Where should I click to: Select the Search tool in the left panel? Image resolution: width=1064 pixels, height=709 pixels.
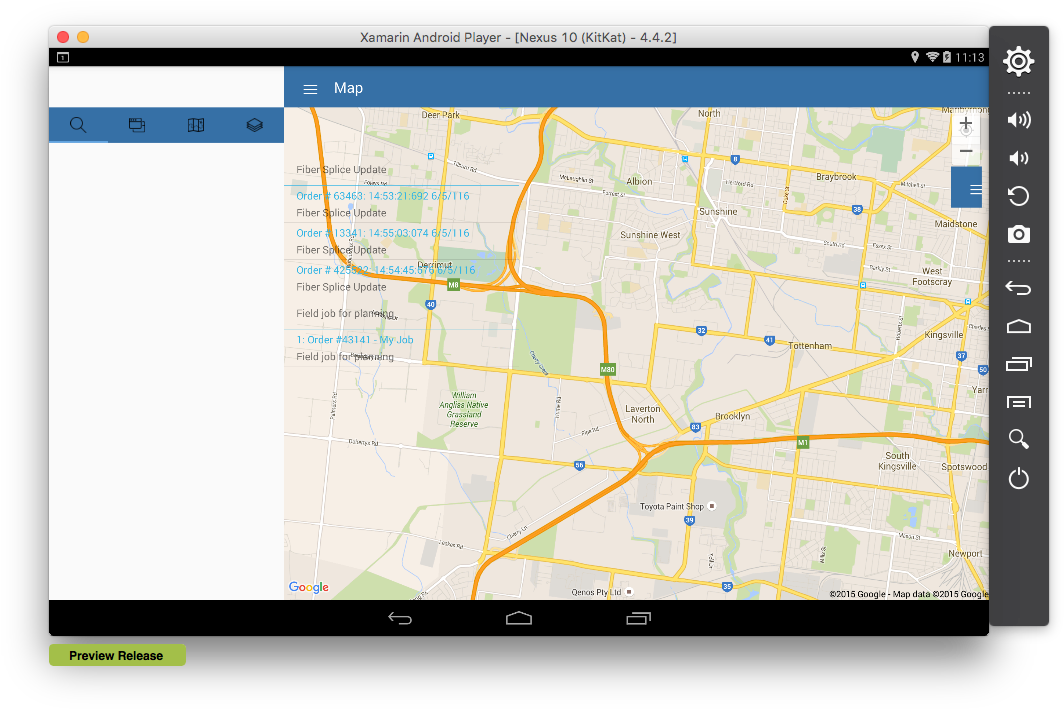78,125
